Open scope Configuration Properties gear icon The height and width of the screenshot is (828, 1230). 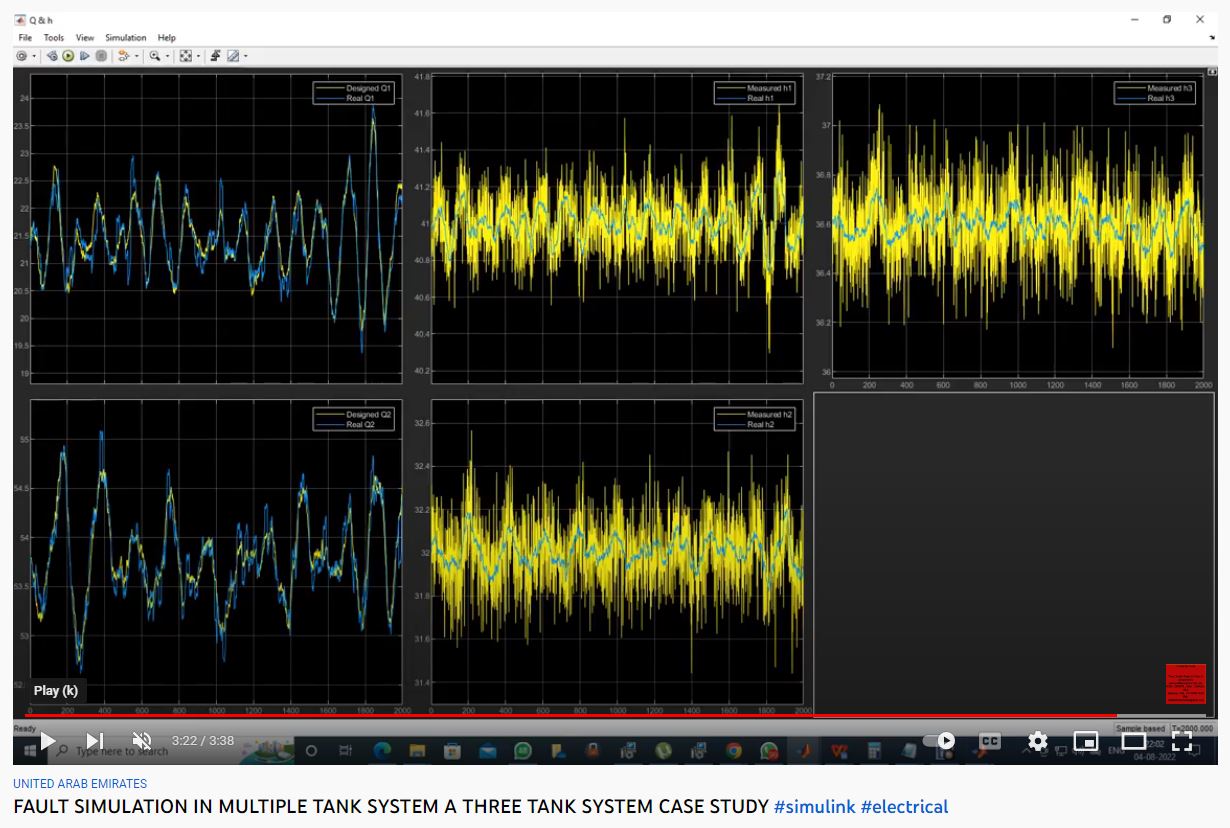point(21,56)
